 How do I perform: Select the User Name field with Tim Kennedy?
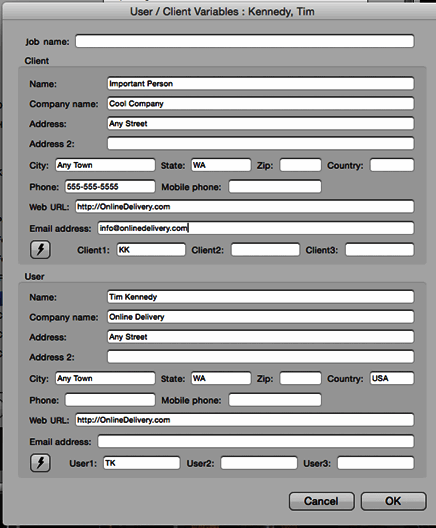[x=261, y=297]
